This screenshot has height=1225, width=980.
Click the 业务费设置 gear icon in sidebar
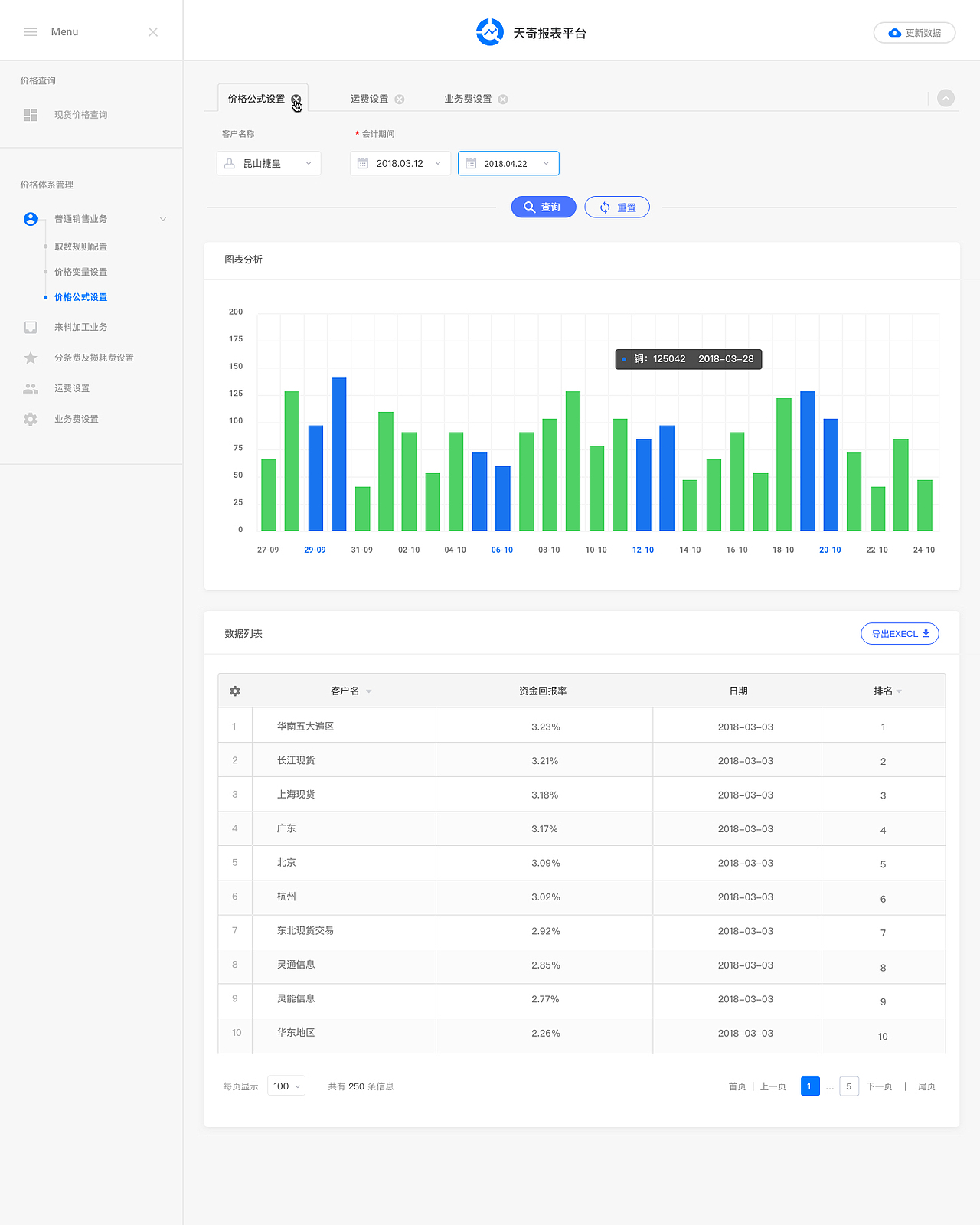pos(31,419)
